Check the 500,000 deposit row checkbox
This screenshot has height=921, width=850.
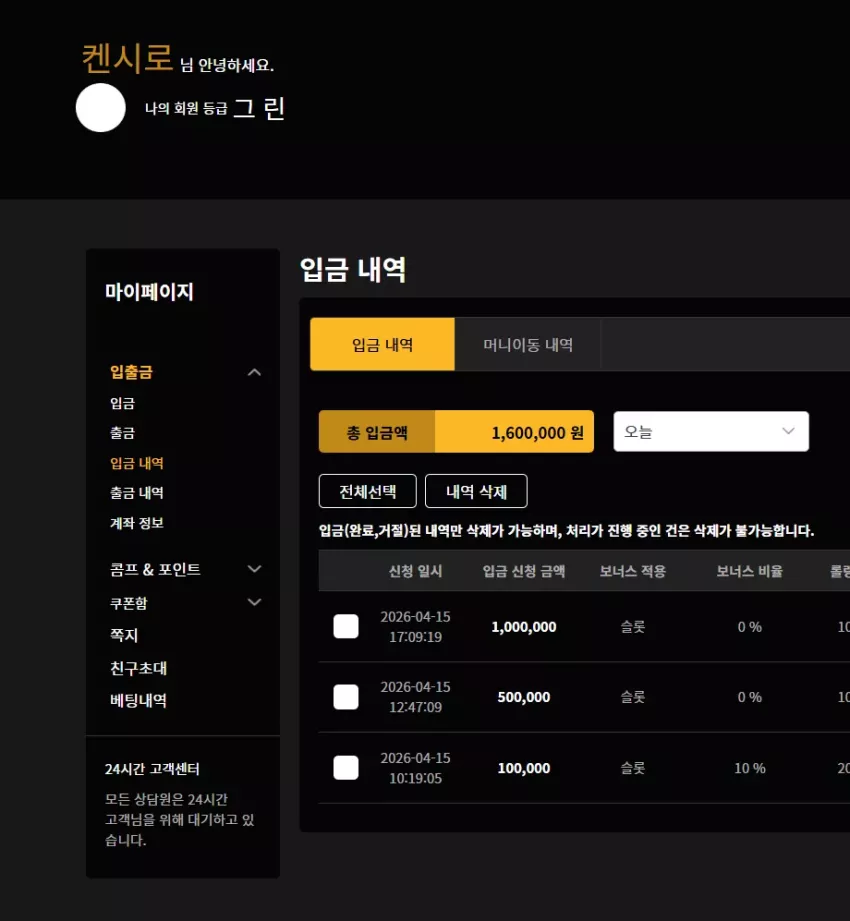346,697
